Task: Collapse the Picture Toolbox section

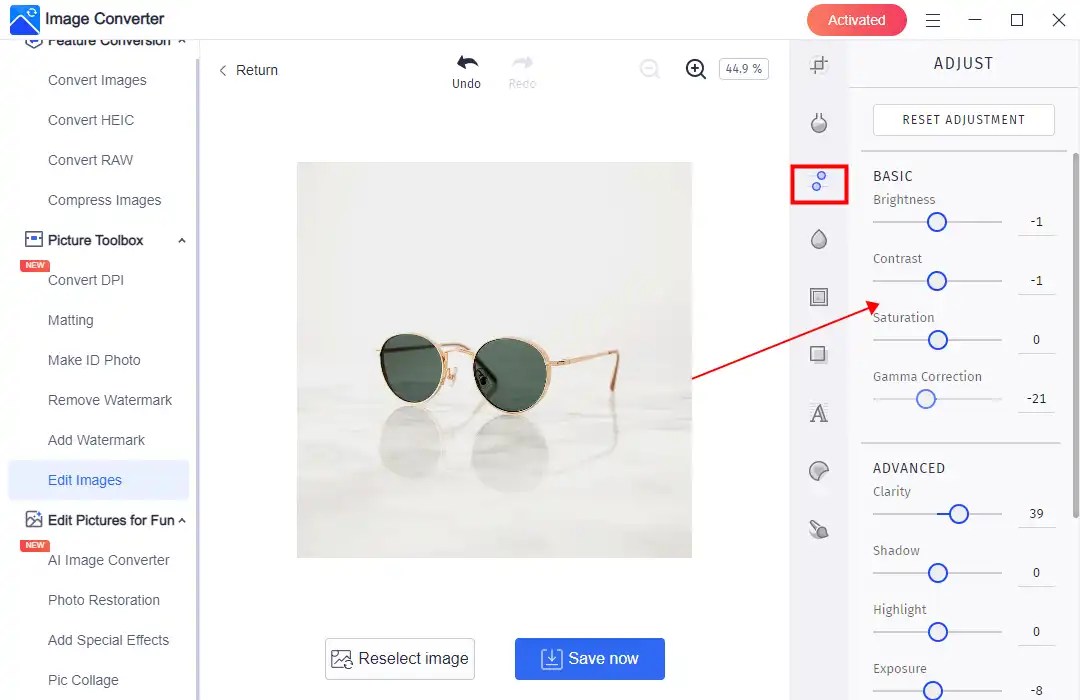Action: click(x=181, y=240)
